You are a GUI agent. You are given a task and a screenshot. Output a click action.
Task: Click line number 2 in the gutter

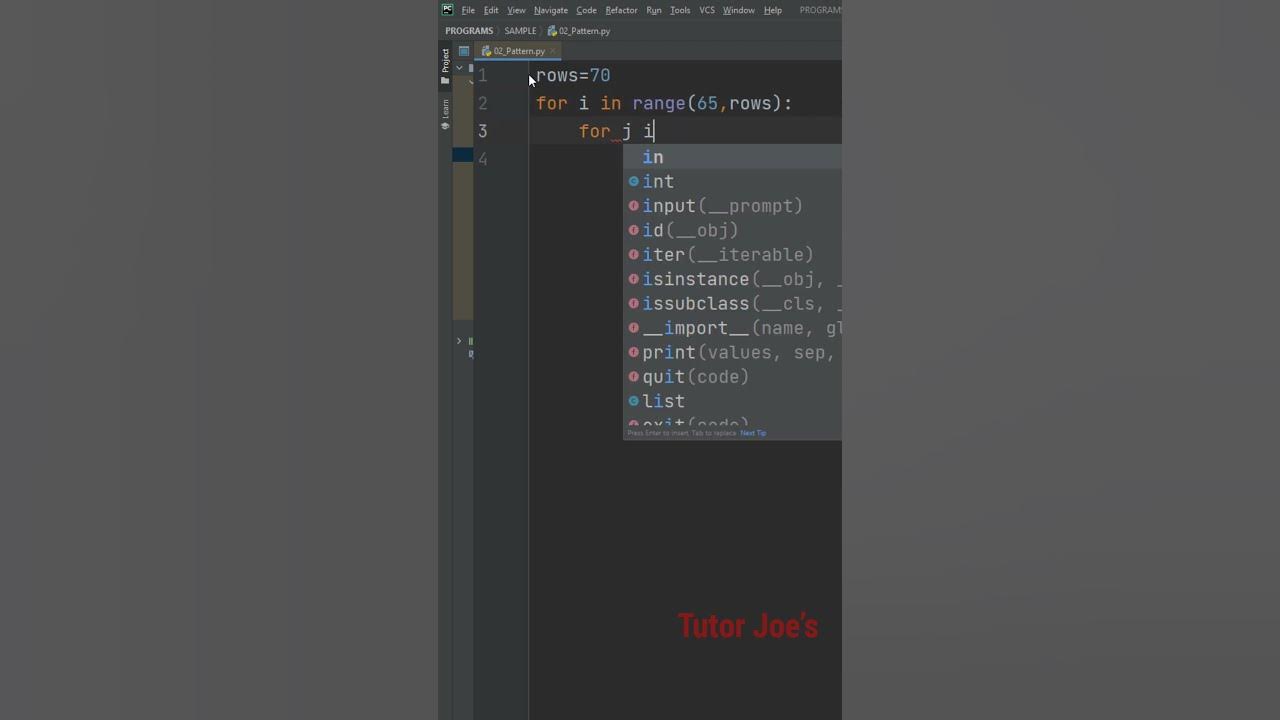pos(483,103)
